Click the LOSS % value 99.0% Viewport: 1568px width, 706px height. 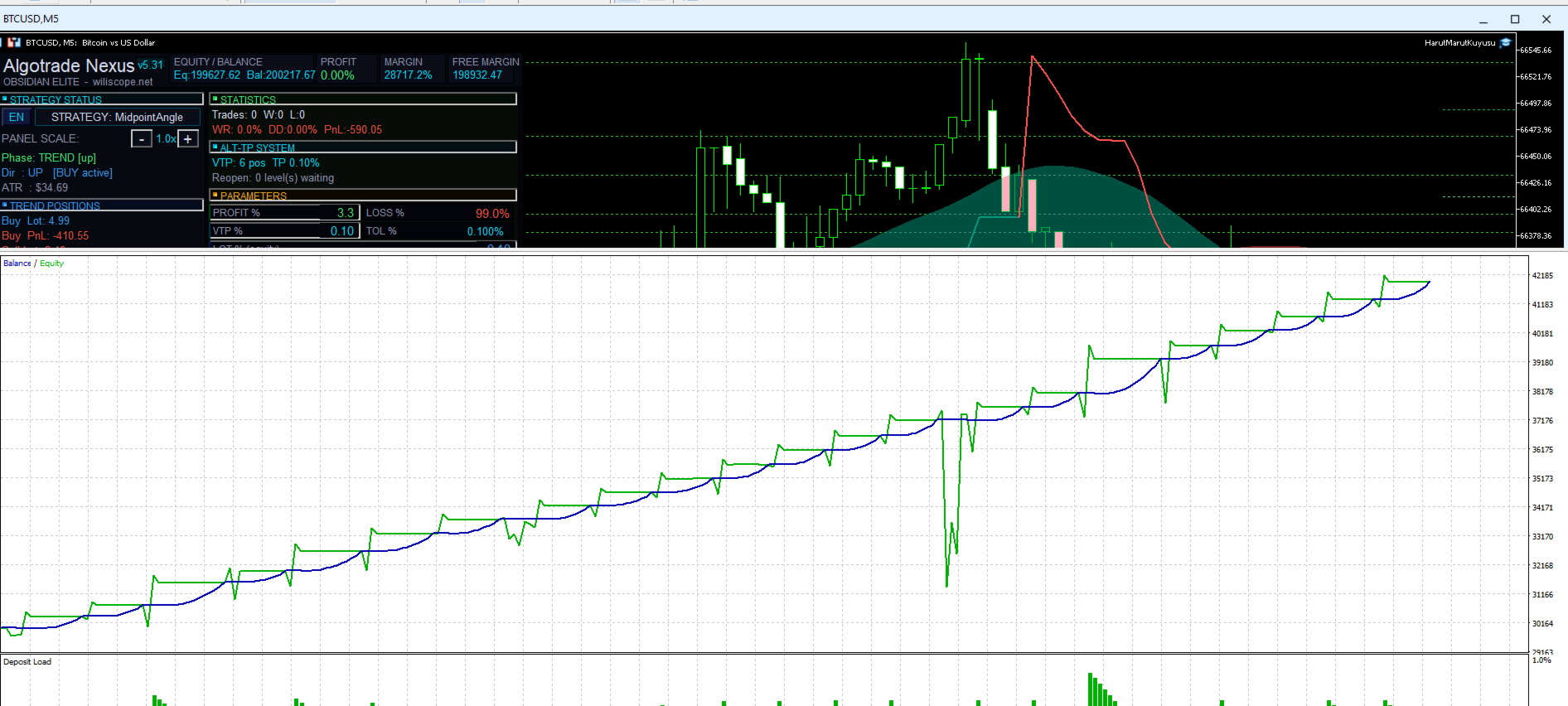(x=492, y=214)
